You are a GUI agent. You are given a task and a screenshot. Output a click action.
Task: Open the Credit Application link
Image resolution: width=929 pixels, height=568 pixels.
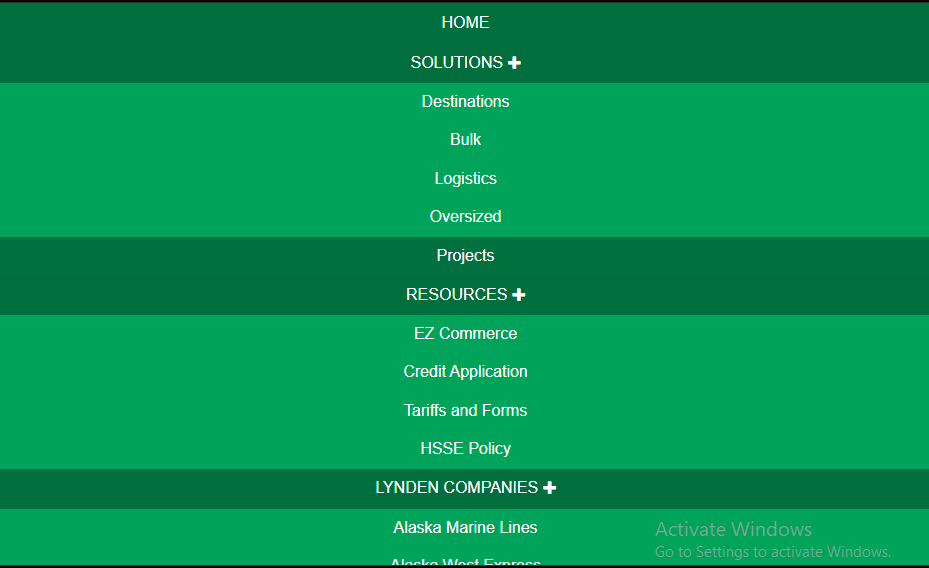click(x=465, y=371)
